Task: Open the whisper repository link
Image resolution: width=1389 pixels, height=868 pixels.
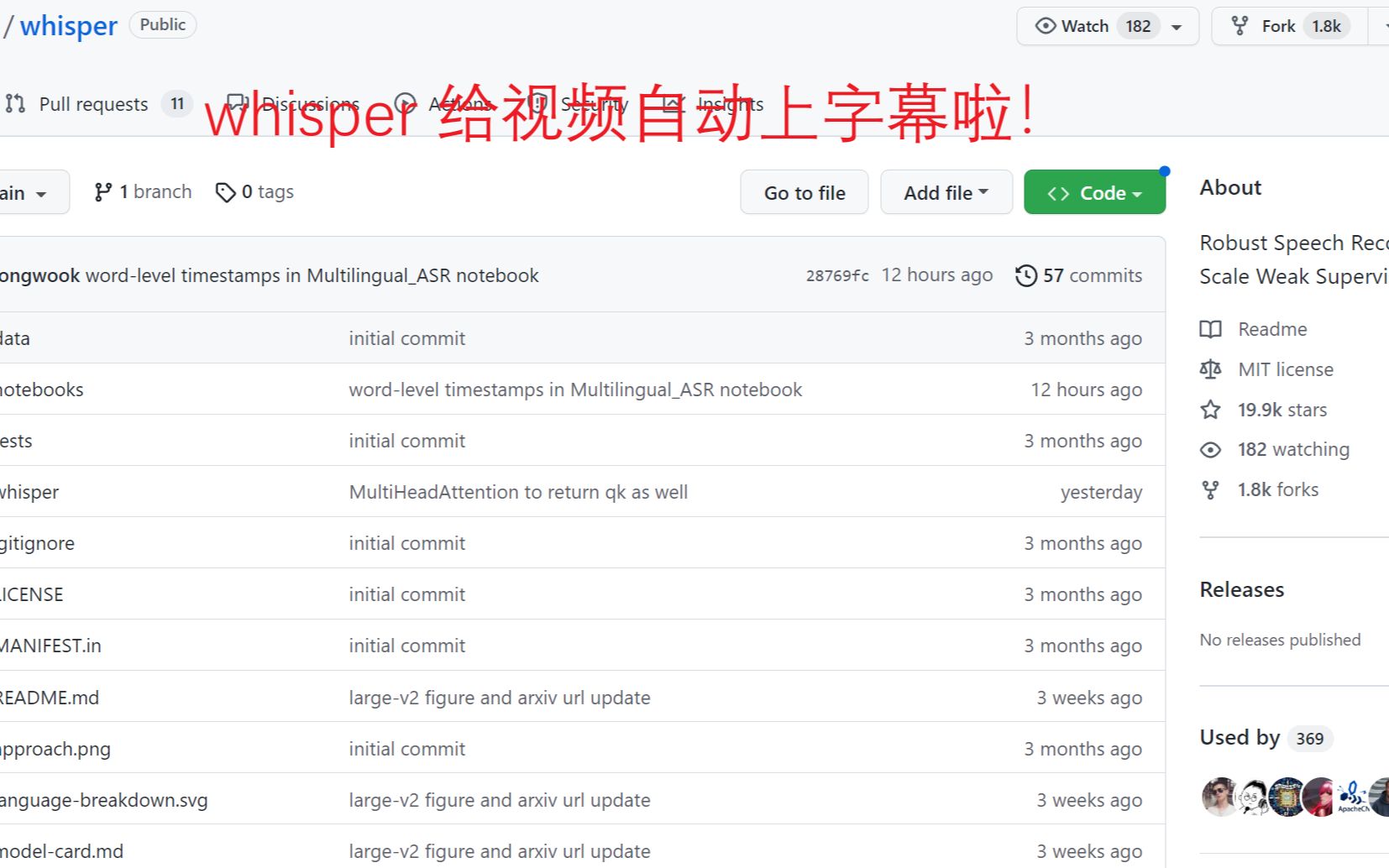Action: [69, 26]
